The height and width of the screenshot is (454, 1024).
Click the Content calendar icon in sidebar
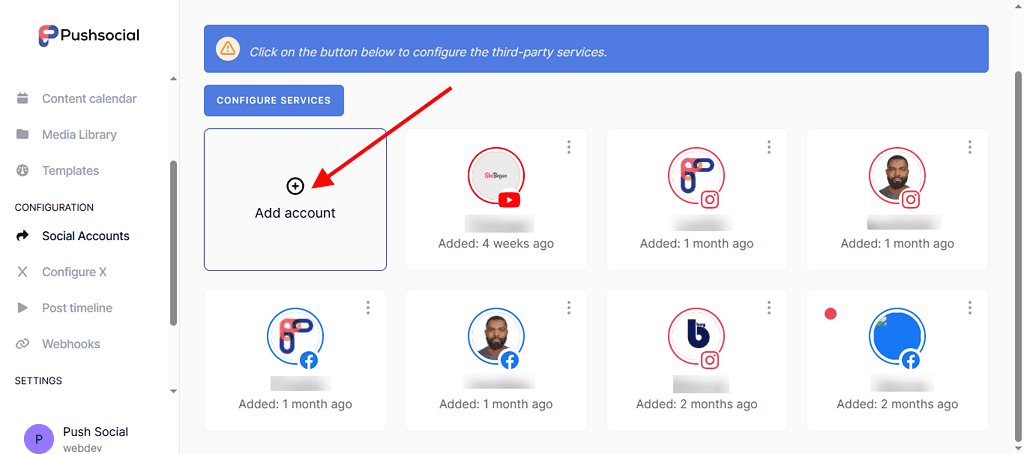[23, 99]
